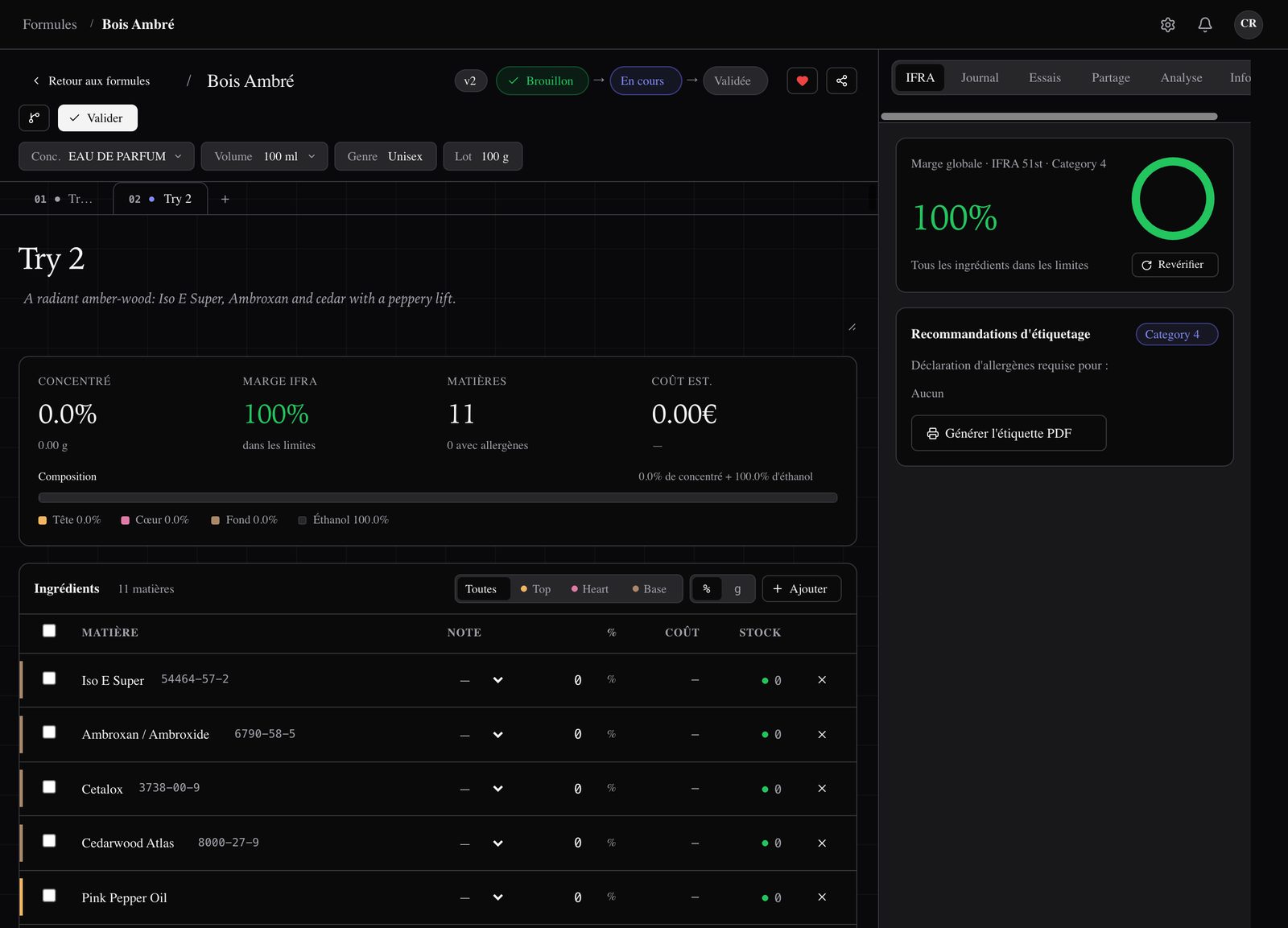Open the version branch icon button

point(34,118)
